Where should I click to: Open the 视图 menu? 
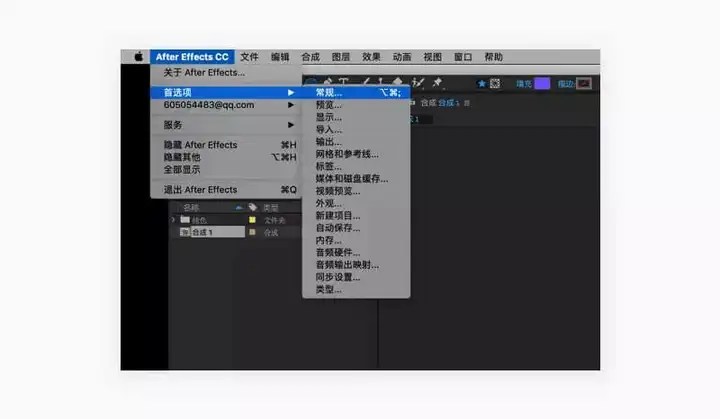pyautogui.click(x=432, y=57)
